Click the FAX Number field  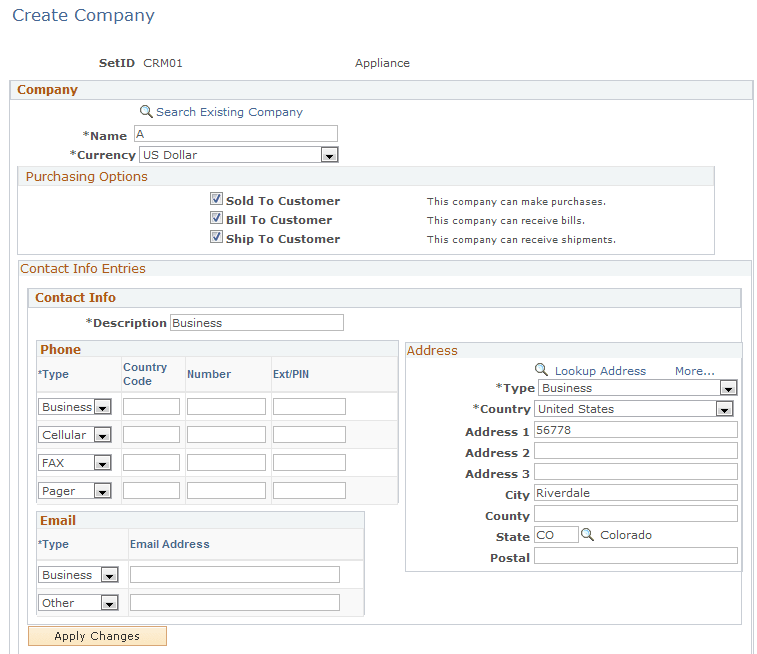[x=226, y=462]
